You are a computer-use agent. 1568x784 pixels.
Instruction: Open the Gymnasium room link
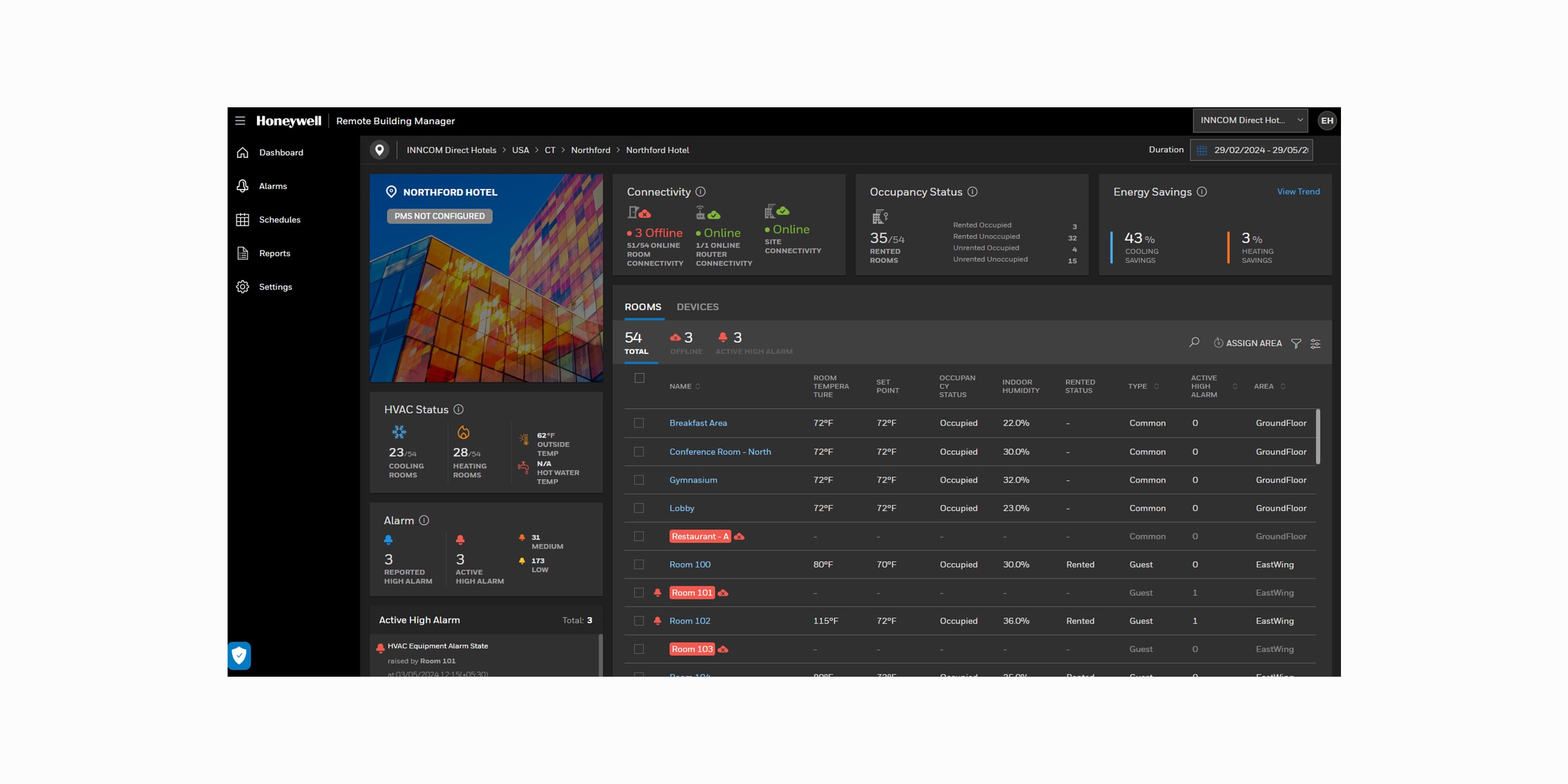pos(693,480)
